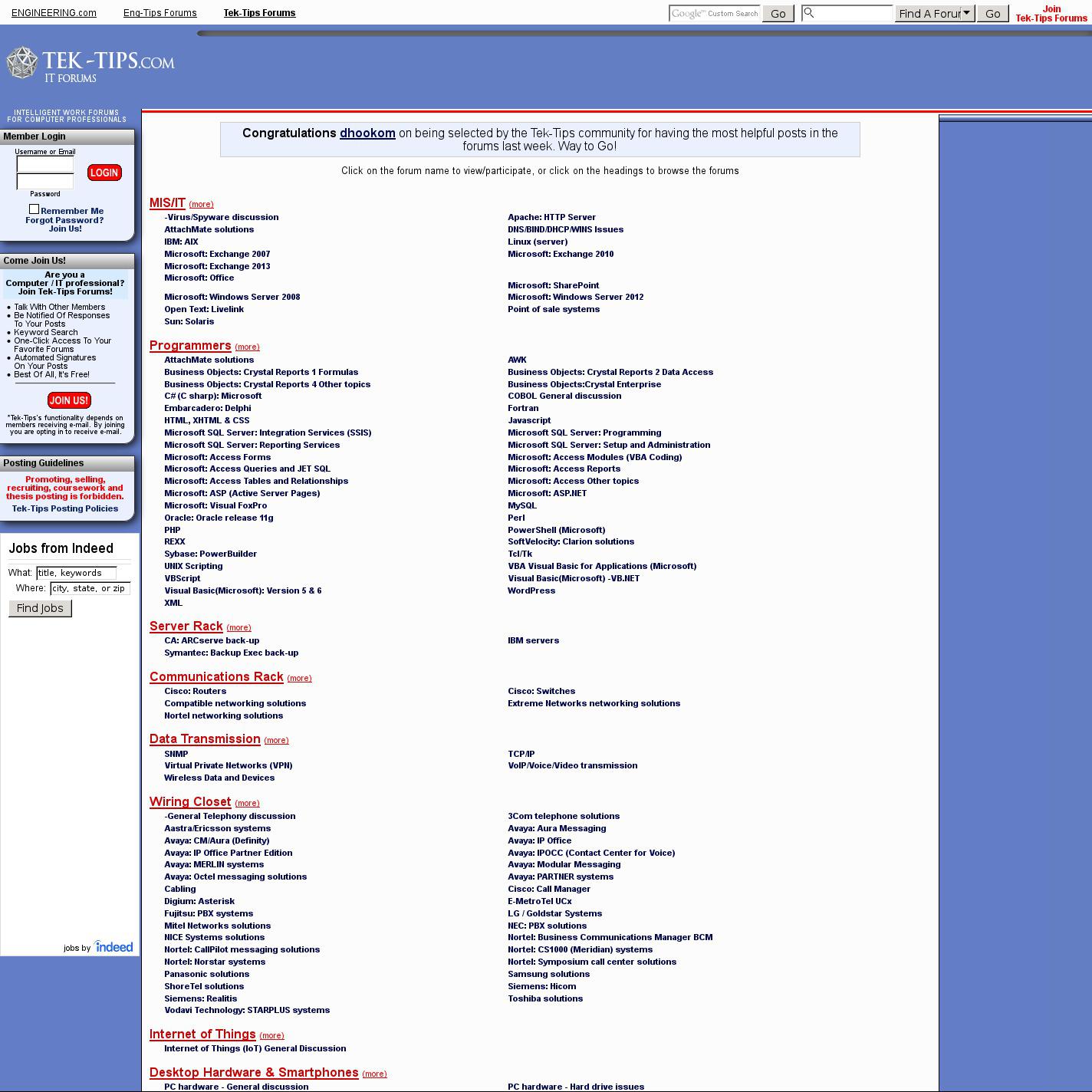The image size is (1092, 1092).
Task: Open the Forgot Password? link
Action: pos(64,220)
